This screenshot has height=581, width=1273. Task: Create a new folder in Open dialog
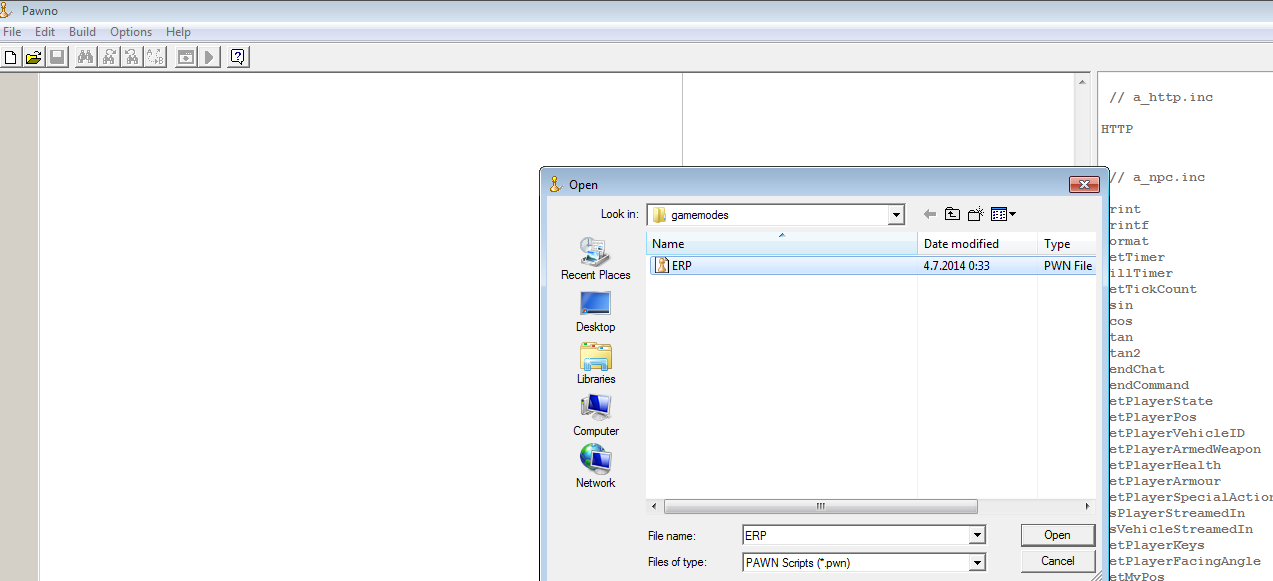tap(976, 214)
